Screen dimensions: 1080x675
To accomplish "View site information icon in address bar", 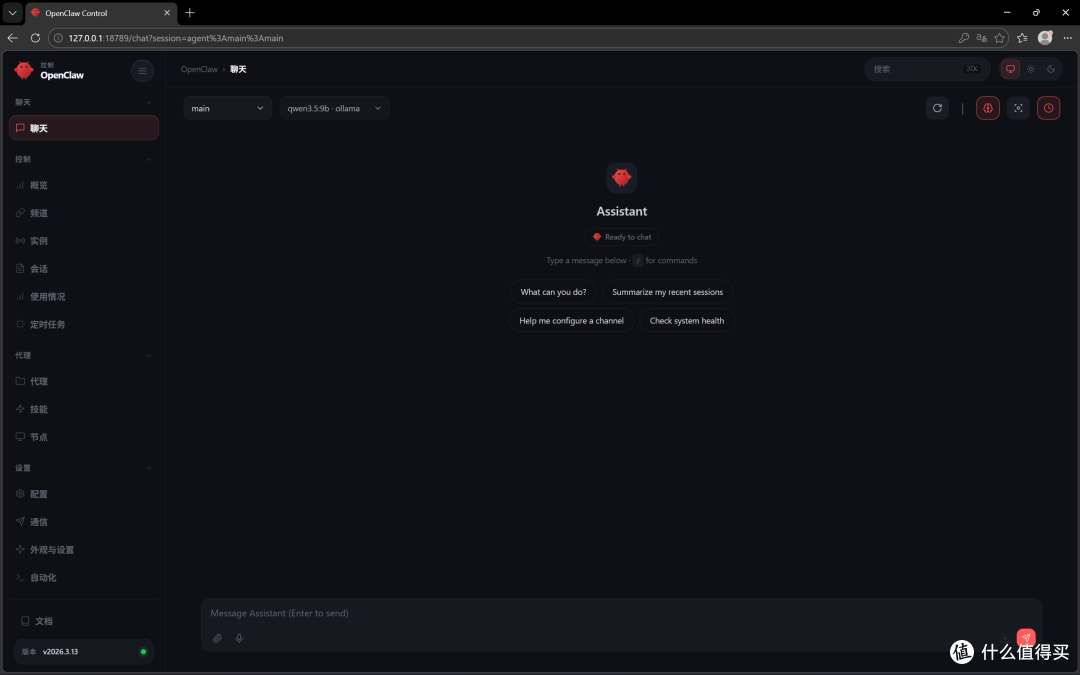I will point(59,38).
